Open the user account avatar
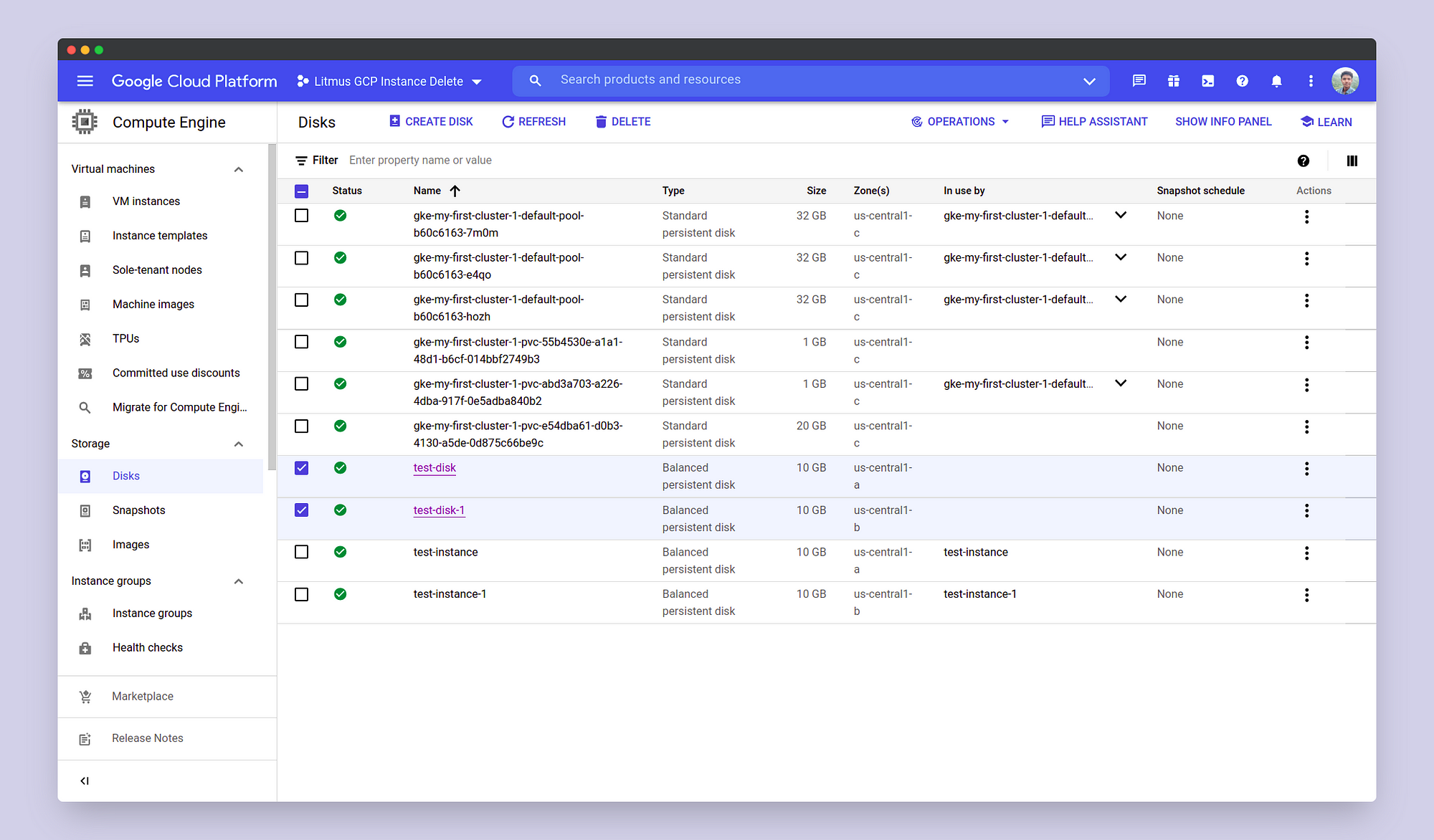Image resolution: width=1434 pixels, height=840 pixels. pos(1345,81)
